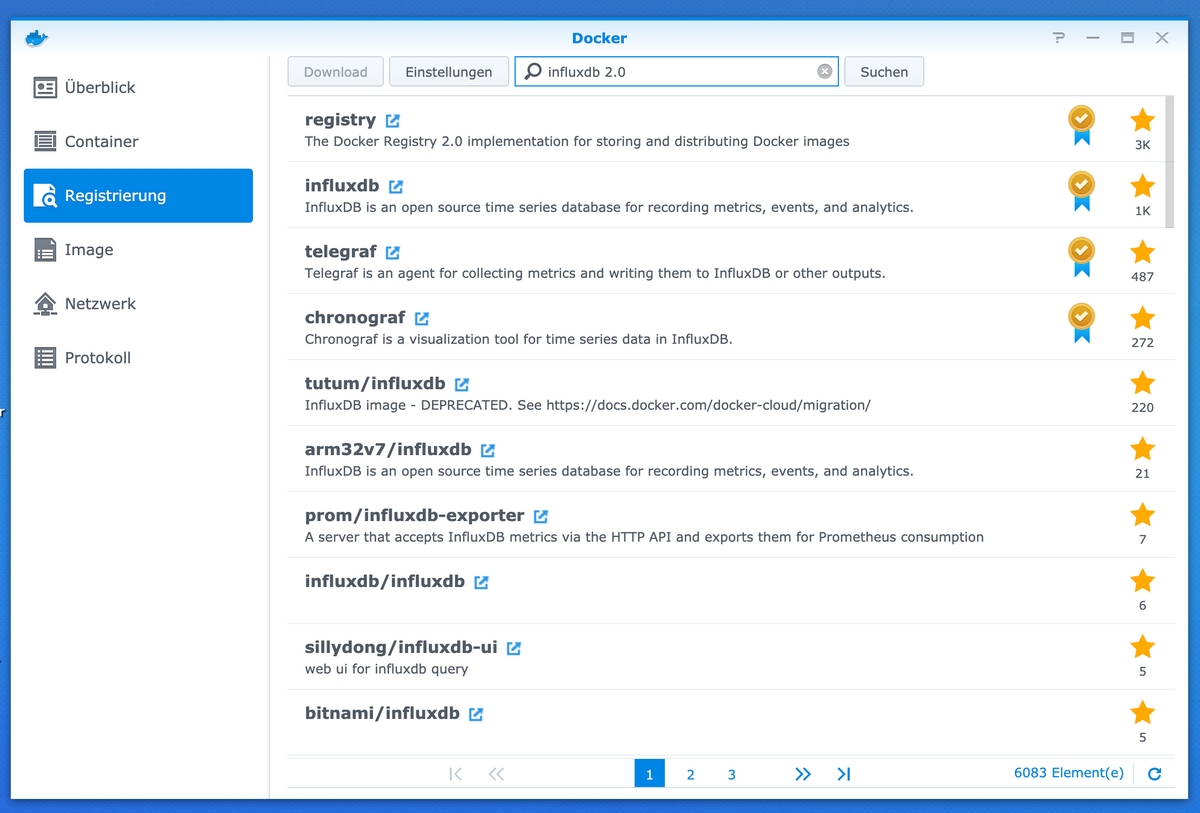Click the official badge on registry row
1200x813 pixels.
1081,126
